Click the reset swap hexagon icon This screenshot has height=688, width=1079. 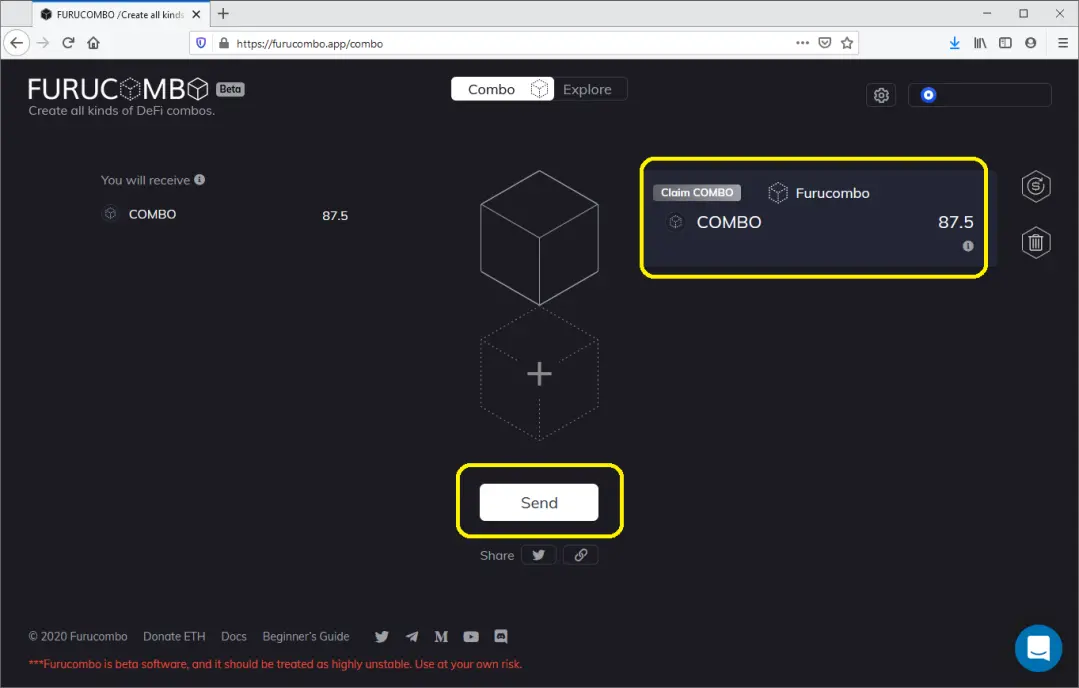coord(1036,186)
